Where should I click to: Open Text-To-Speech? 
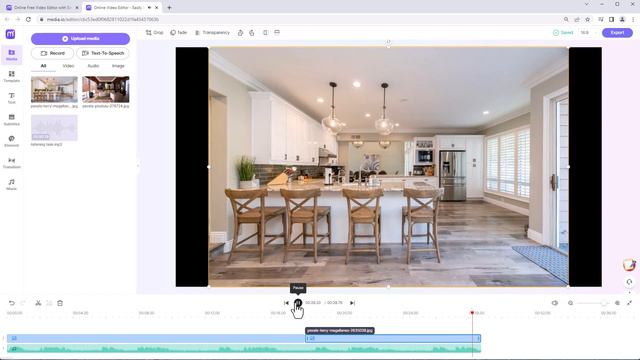click(103, 53)
